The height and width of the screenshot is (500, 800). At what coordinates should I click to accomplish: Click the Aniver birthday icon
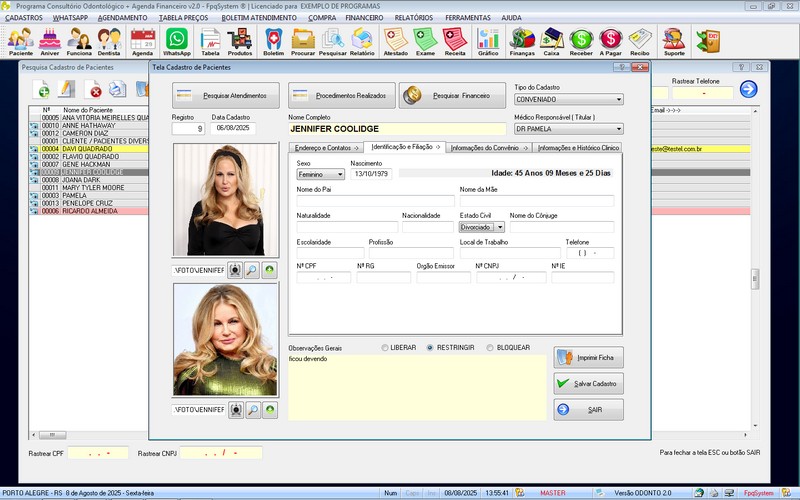click(x=50, y=40)
